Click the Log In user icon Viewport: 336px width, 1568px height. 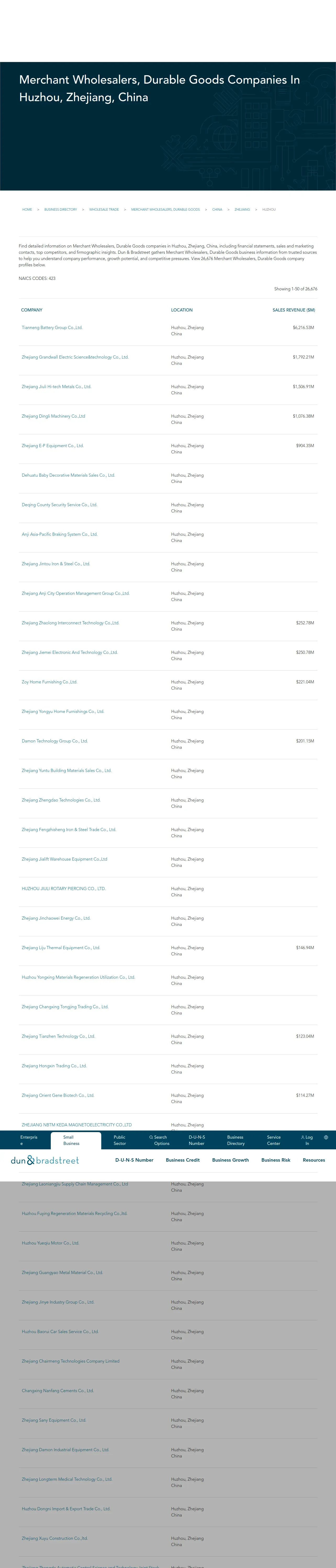click(x=303, y=1137)
